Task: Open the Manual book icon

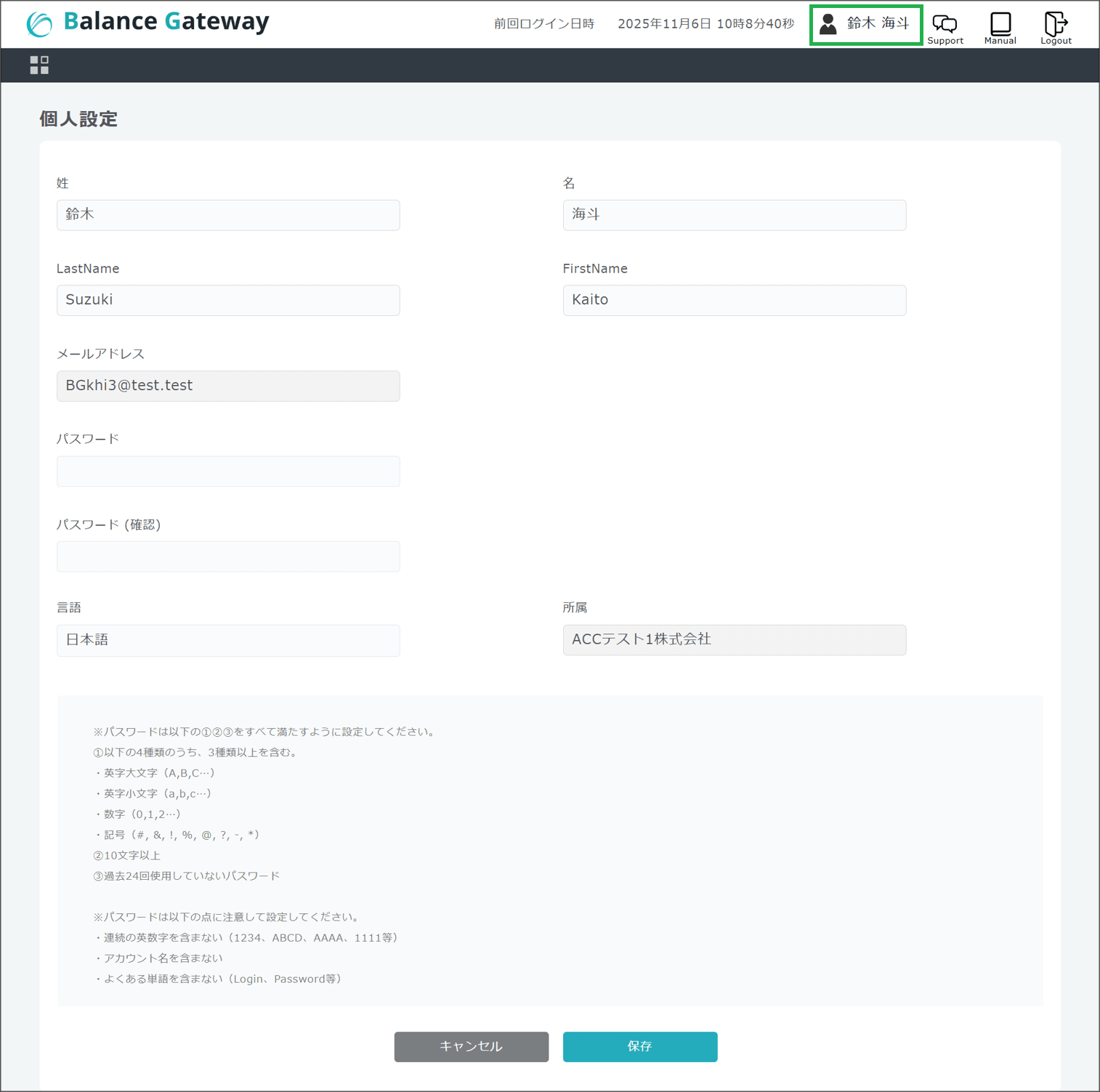Action: pyautogui.click(x=1000, y=26)
